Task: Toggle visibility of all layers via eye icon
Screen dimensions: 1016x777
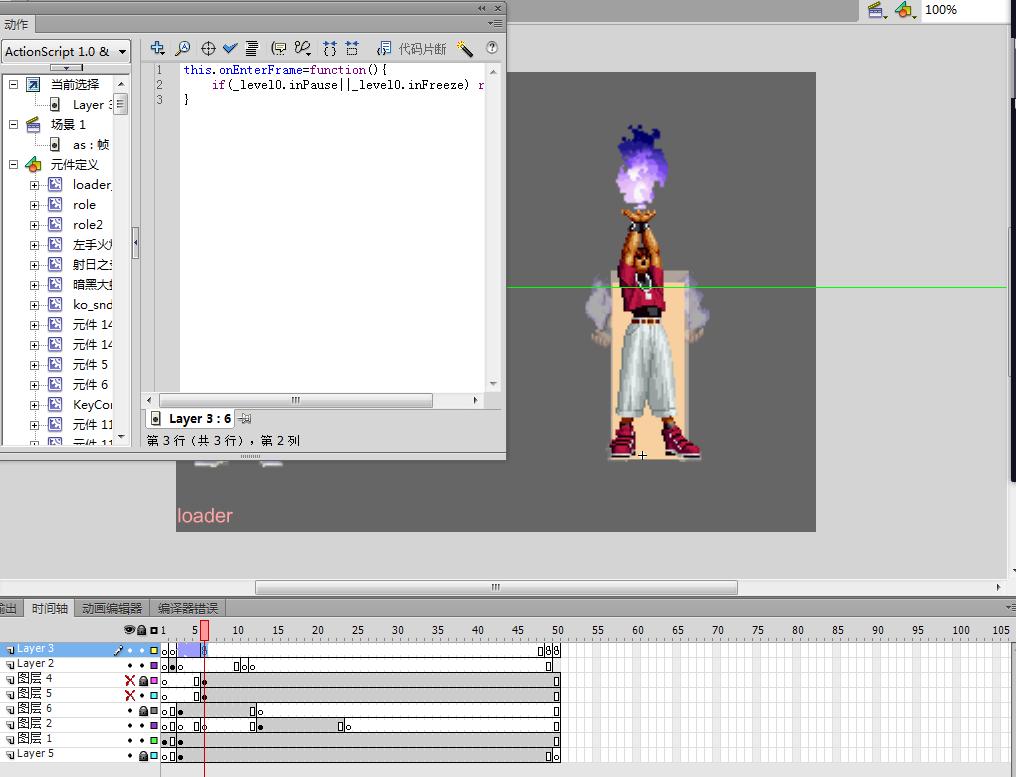Action: tap(129, 630)
